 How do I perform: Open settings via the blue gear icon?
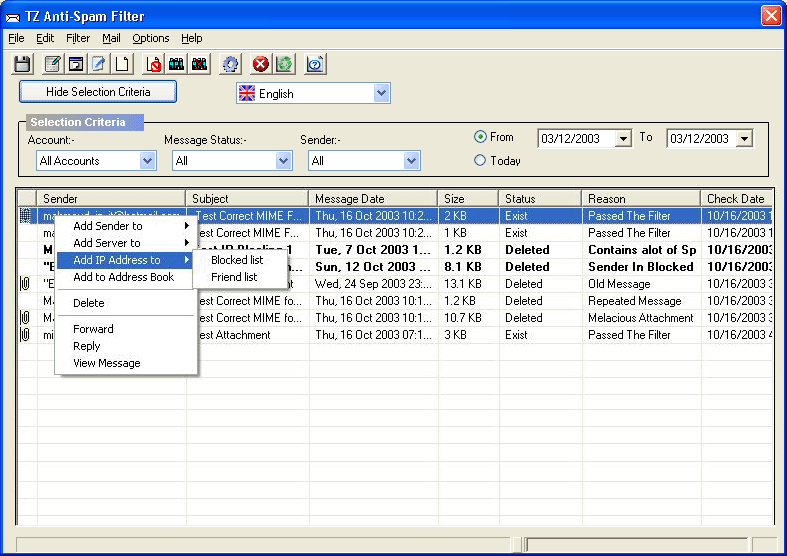(230, 64)
